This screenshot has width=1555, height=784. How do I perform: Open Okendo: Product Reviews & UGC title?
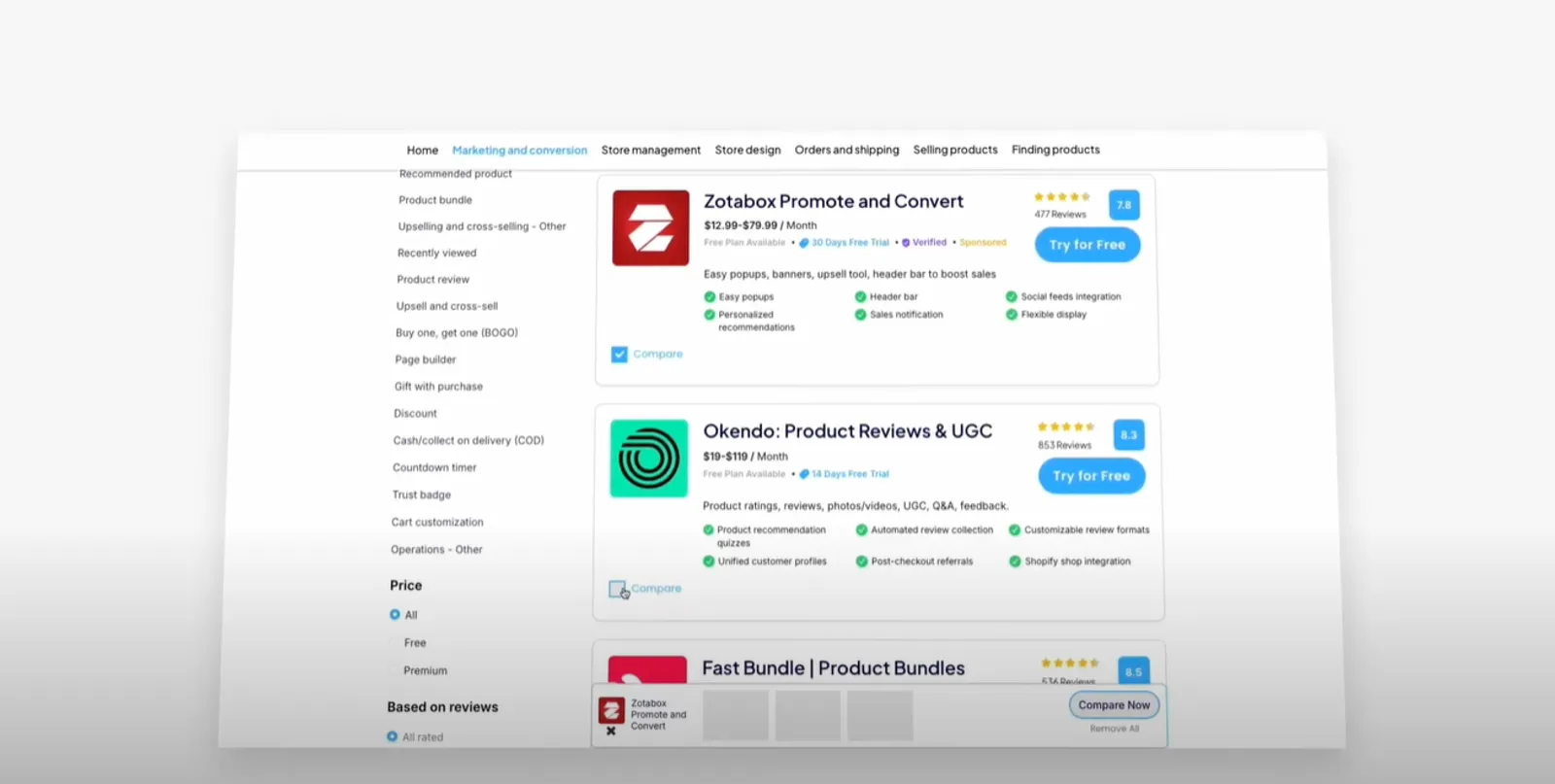(847, 431)
